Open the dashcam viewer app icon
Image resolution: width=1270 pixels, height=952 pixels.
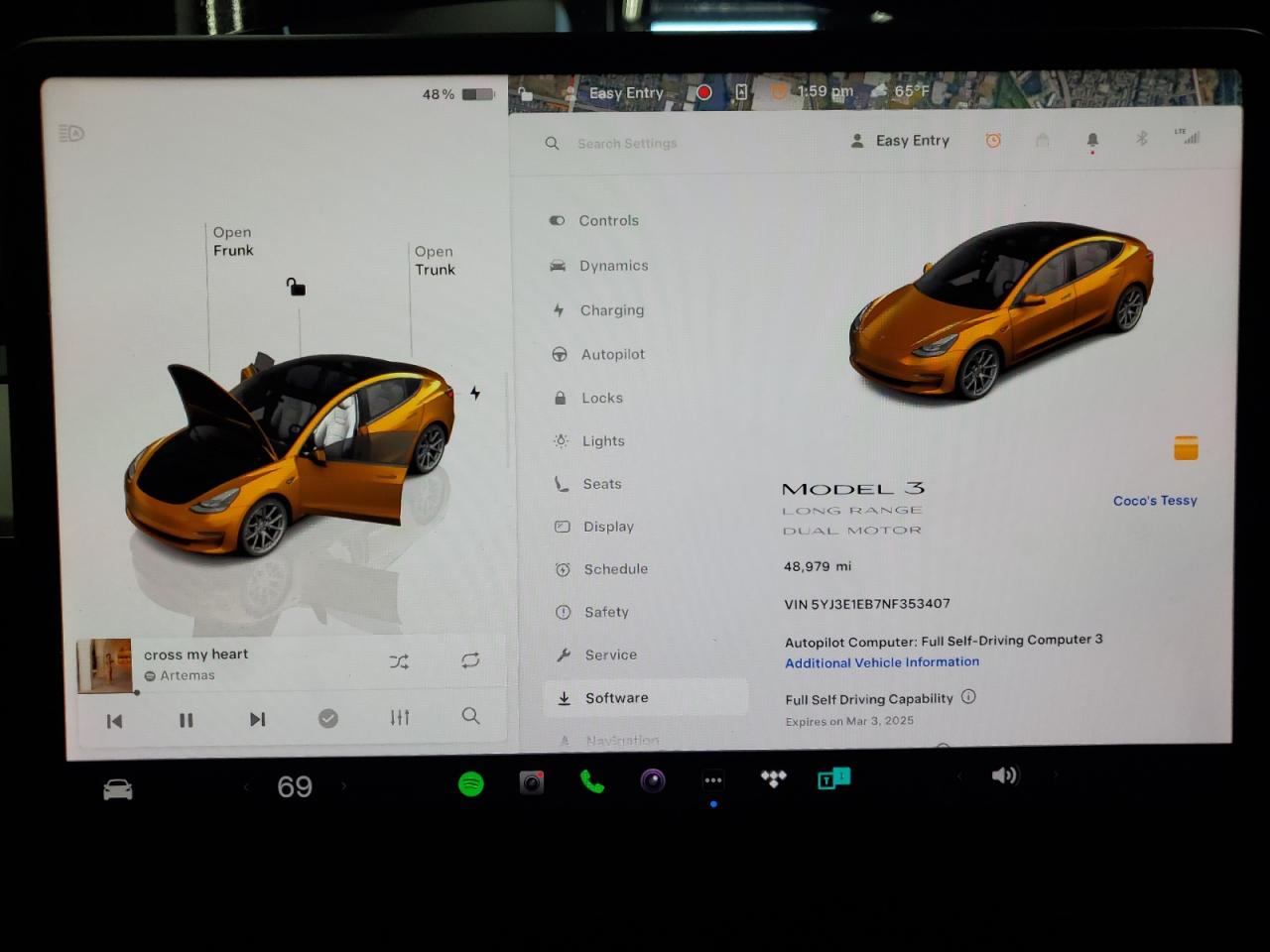coord(532,783)
